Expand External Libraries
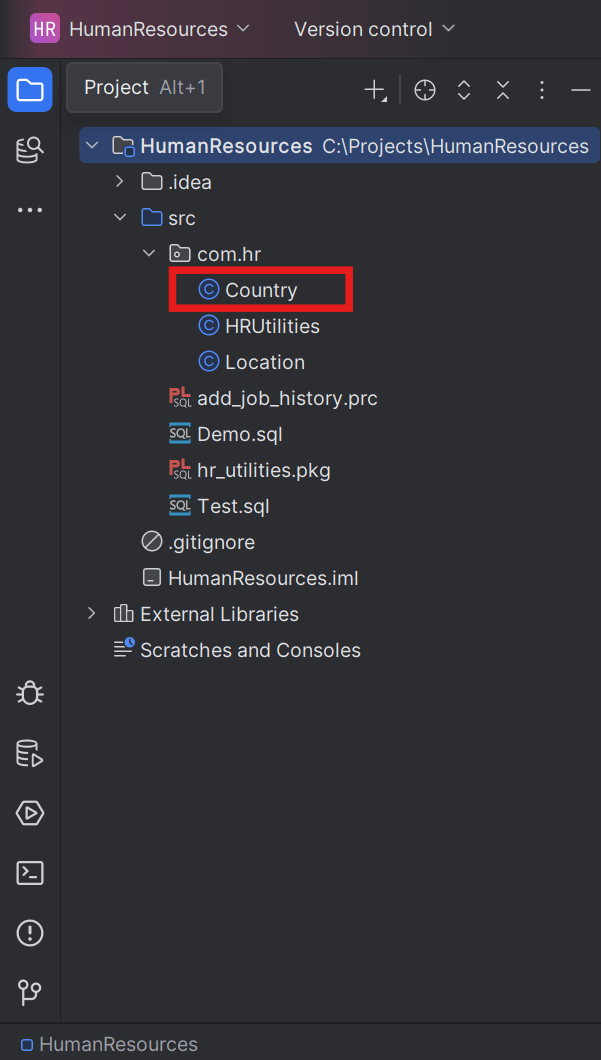 coord(91,613)
